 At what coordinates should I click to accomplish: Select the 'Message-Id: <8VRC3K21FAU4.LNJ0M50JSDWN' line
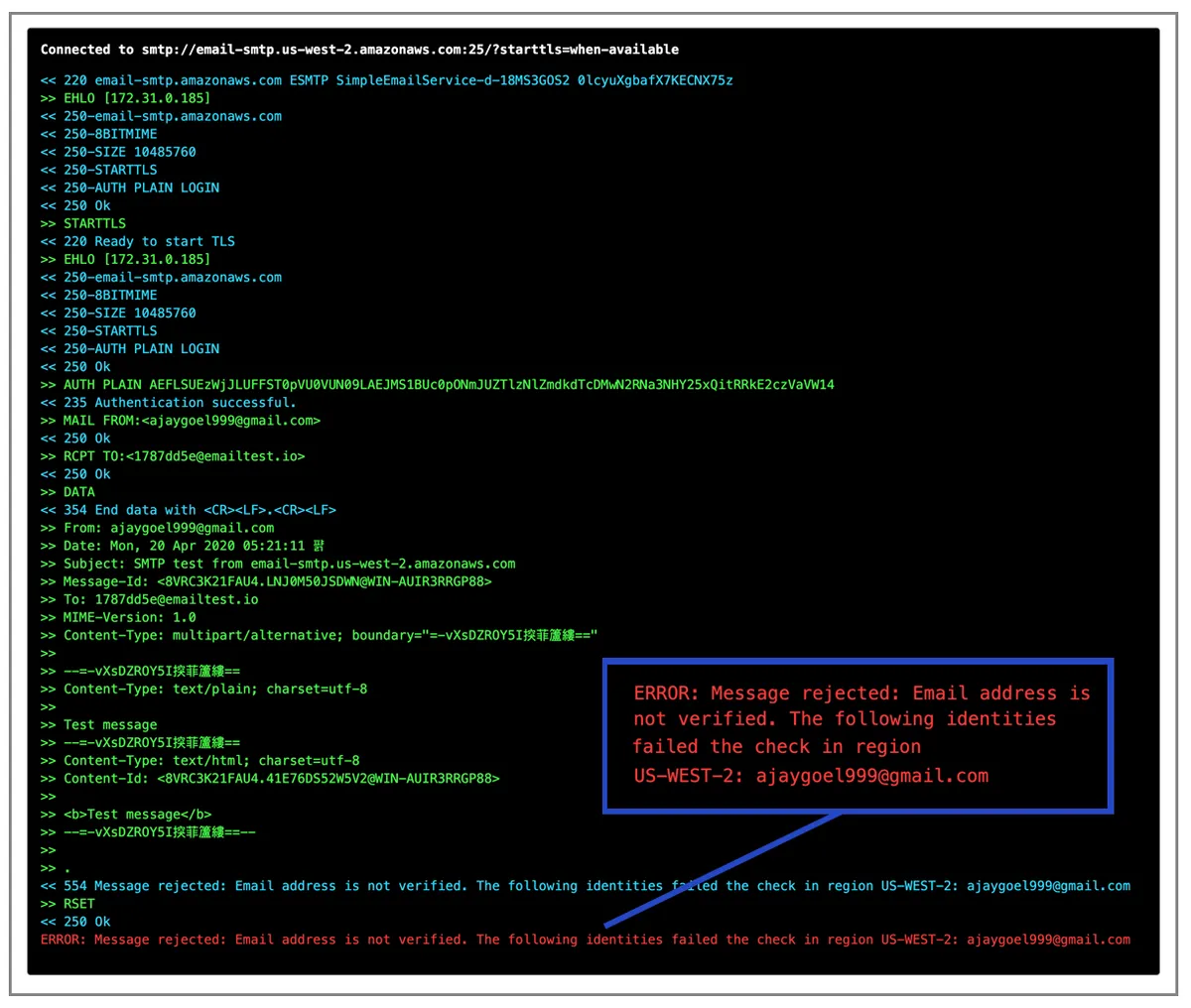coord(266,580)
